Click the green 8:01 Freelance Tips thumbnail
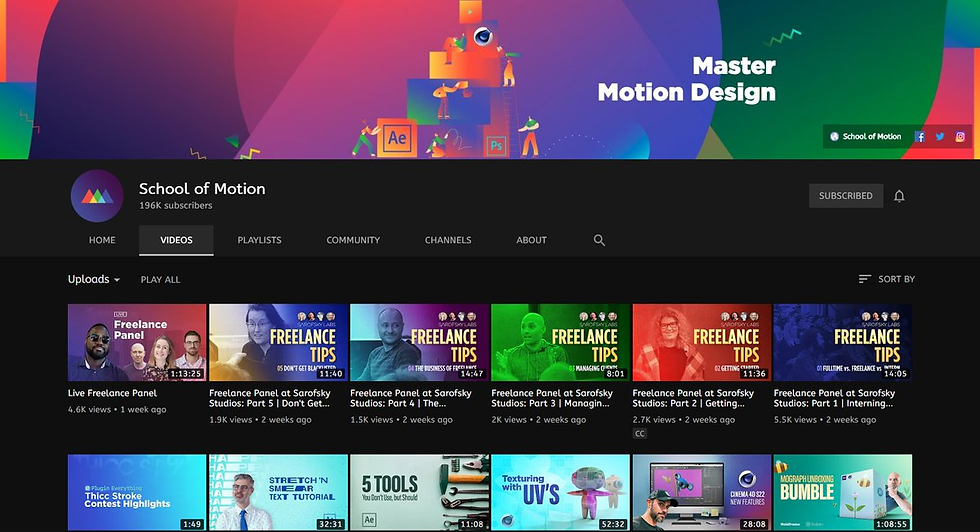Image resolution: width=980 pixels, height=532 pixels. pyautogui.click(x=561, y=343)
